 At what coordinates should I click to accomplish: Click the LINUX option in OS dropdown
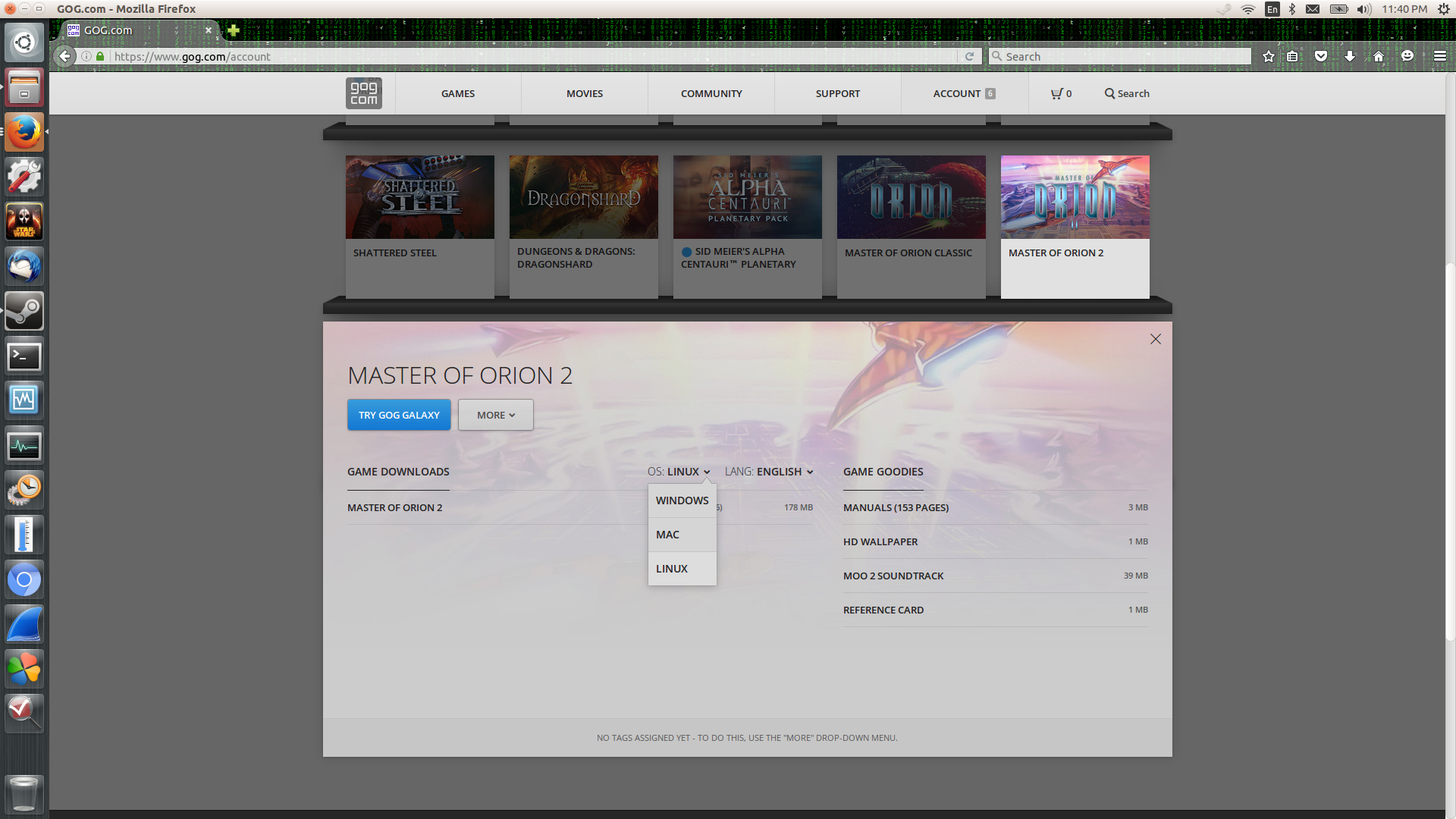[672, 568]
